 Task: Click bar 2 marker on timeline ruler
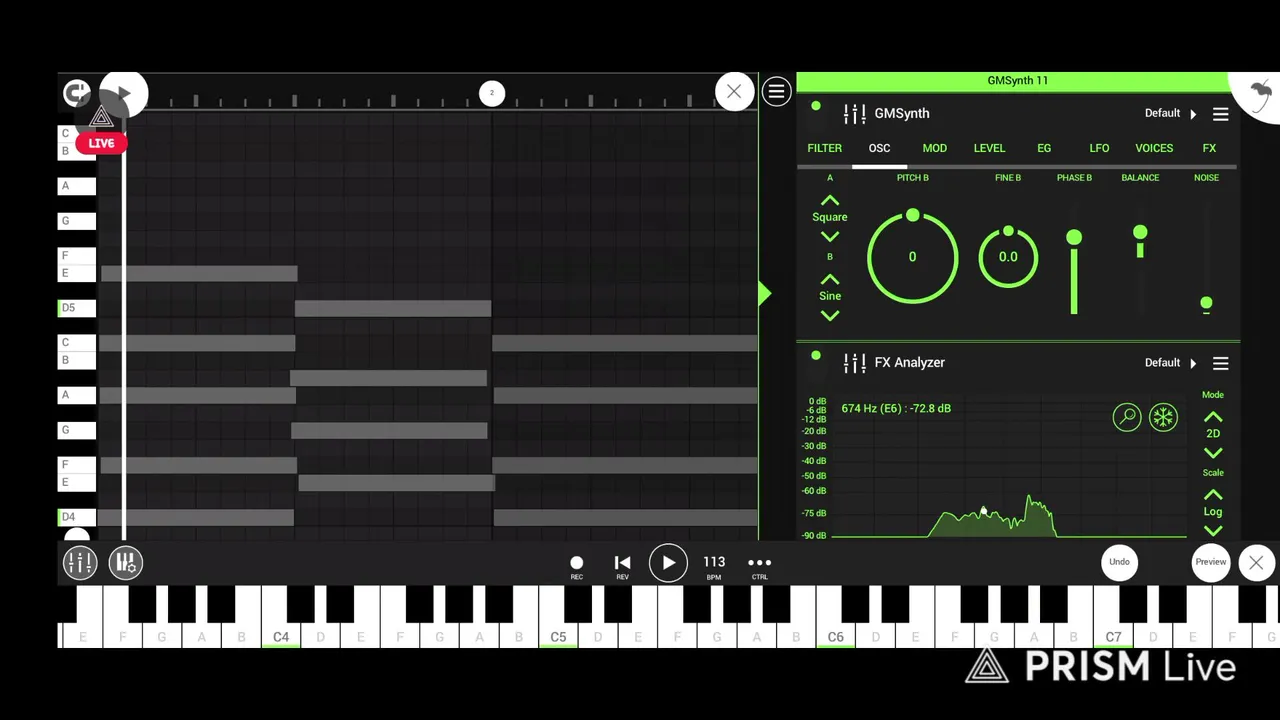pos(491,93)
